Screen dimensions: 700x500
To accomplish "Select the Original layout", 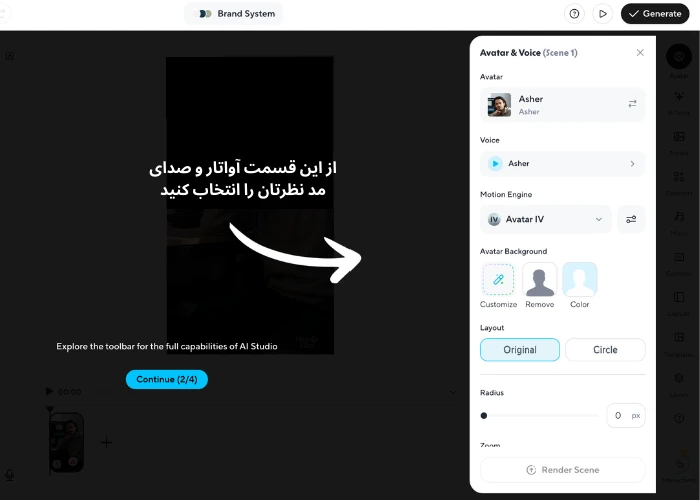I will click(520, 350).
